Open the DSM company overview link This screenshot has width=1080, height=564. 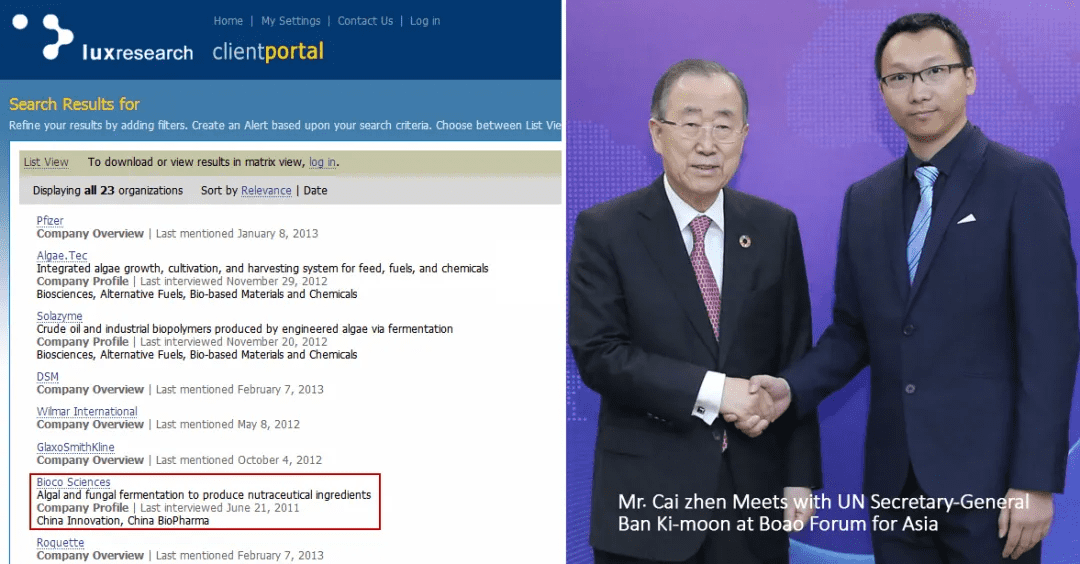[48, 377]
